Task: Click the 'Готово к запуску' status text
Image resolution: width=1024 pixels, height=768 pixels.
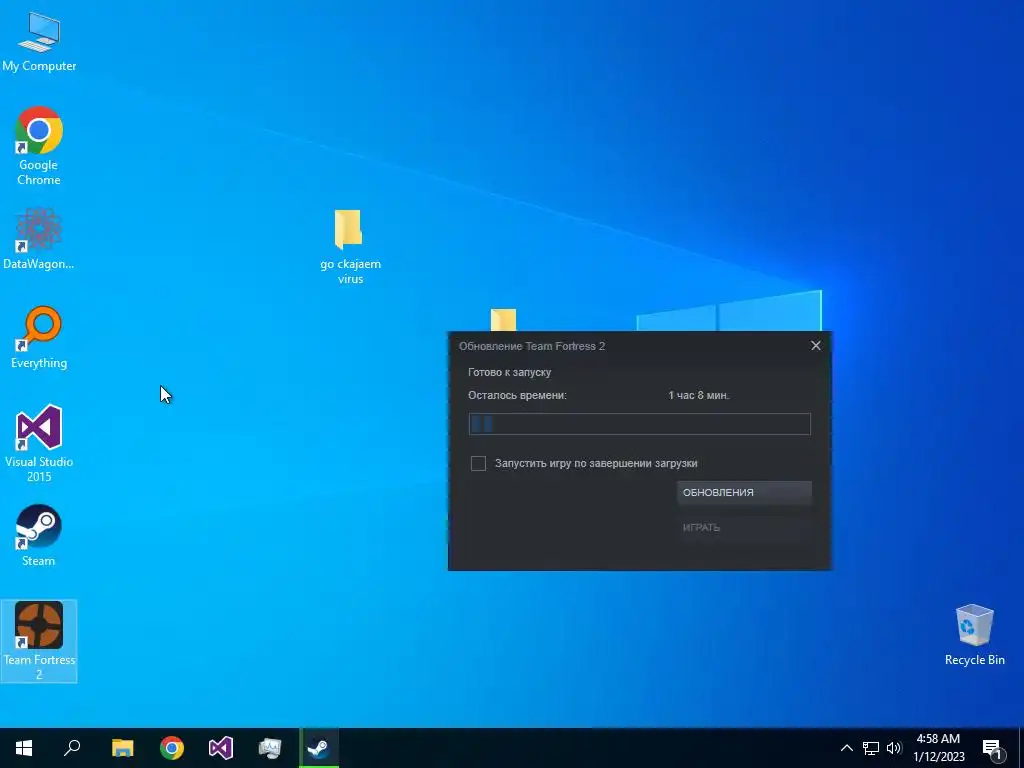Action: coord(509,372)
